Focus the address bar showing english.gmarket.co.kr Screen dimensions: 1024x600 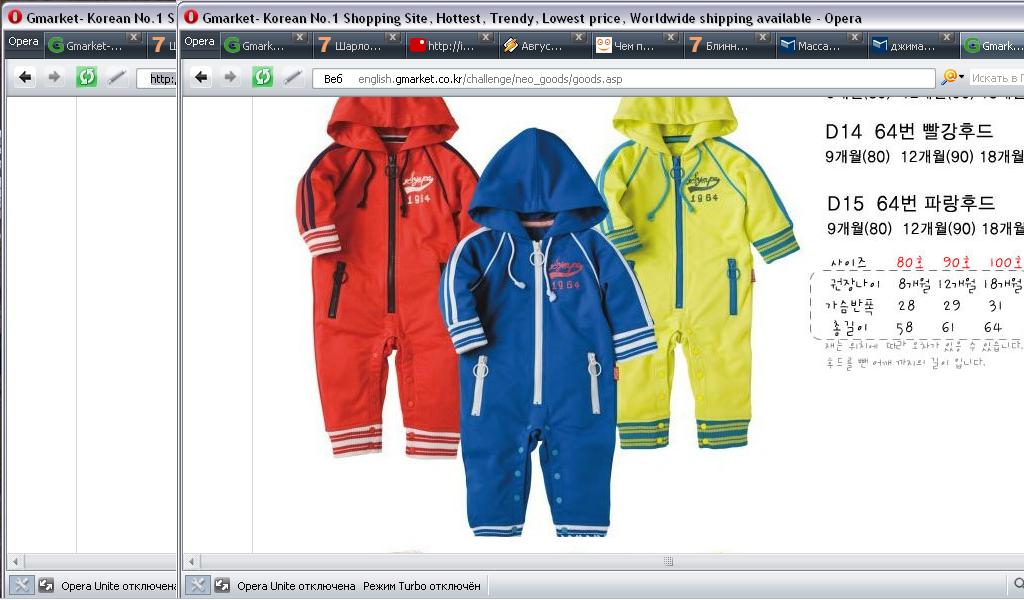624,78
